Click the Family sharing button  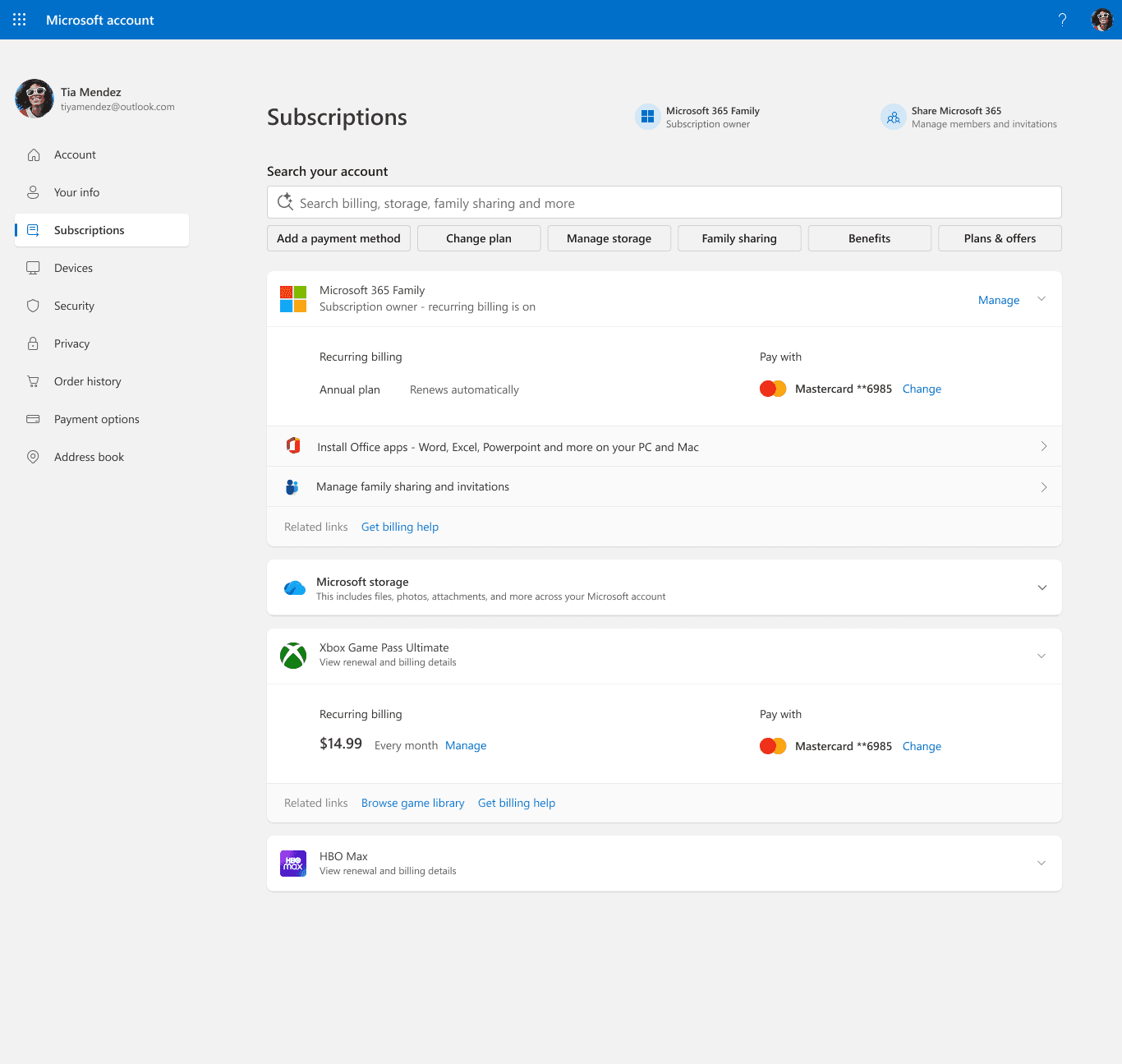(x=739, y=238)
